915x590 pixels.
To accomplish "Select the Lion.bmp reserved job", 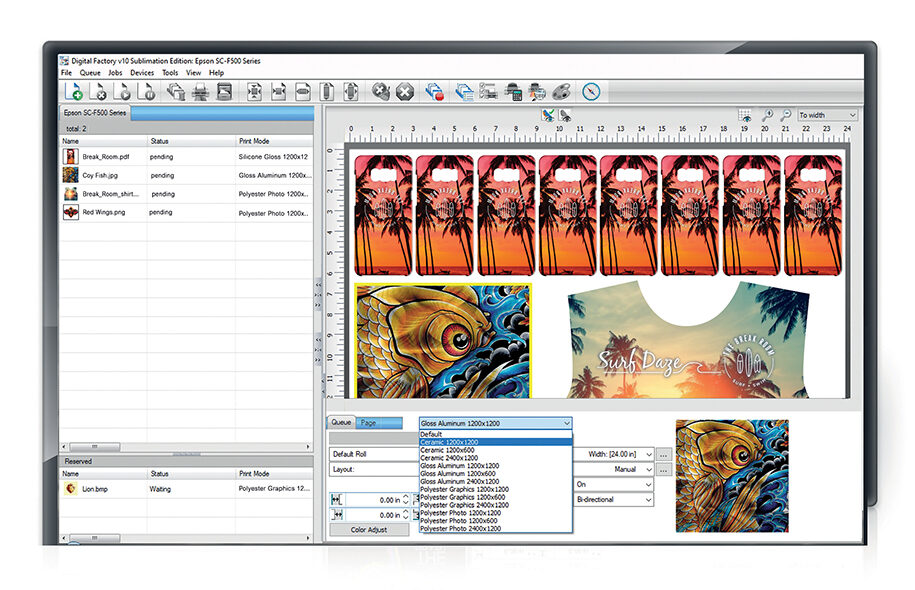I will click(x=186, y=489).
